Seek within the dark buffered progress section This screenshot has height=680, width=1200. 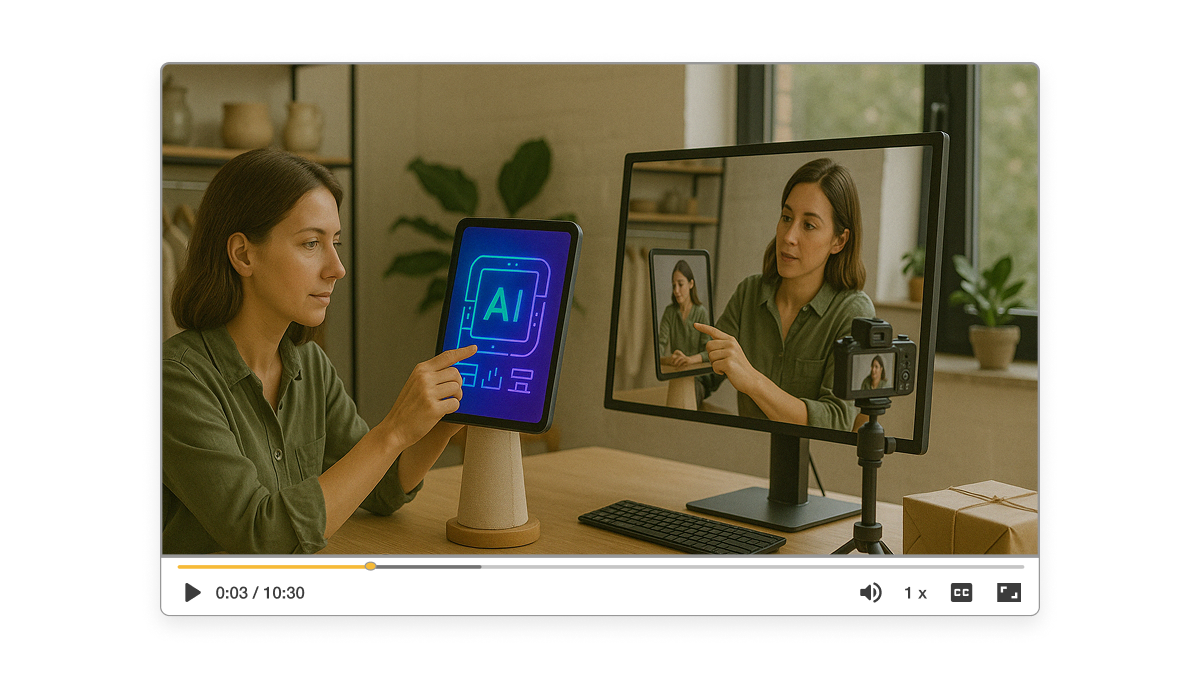click(x=430, y=567)
